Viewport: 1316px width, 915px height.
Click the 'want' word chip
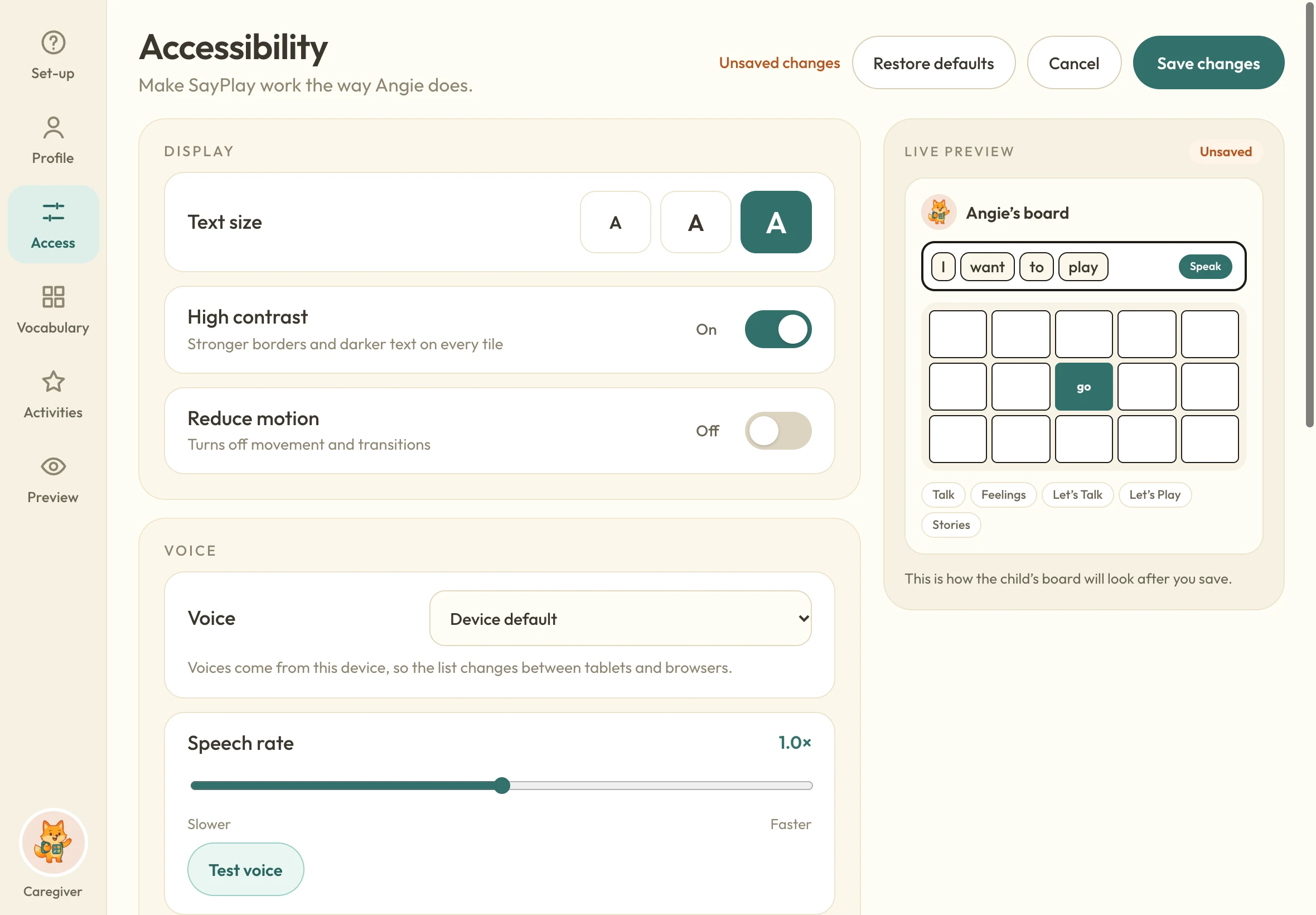click(x=987, y=267)
